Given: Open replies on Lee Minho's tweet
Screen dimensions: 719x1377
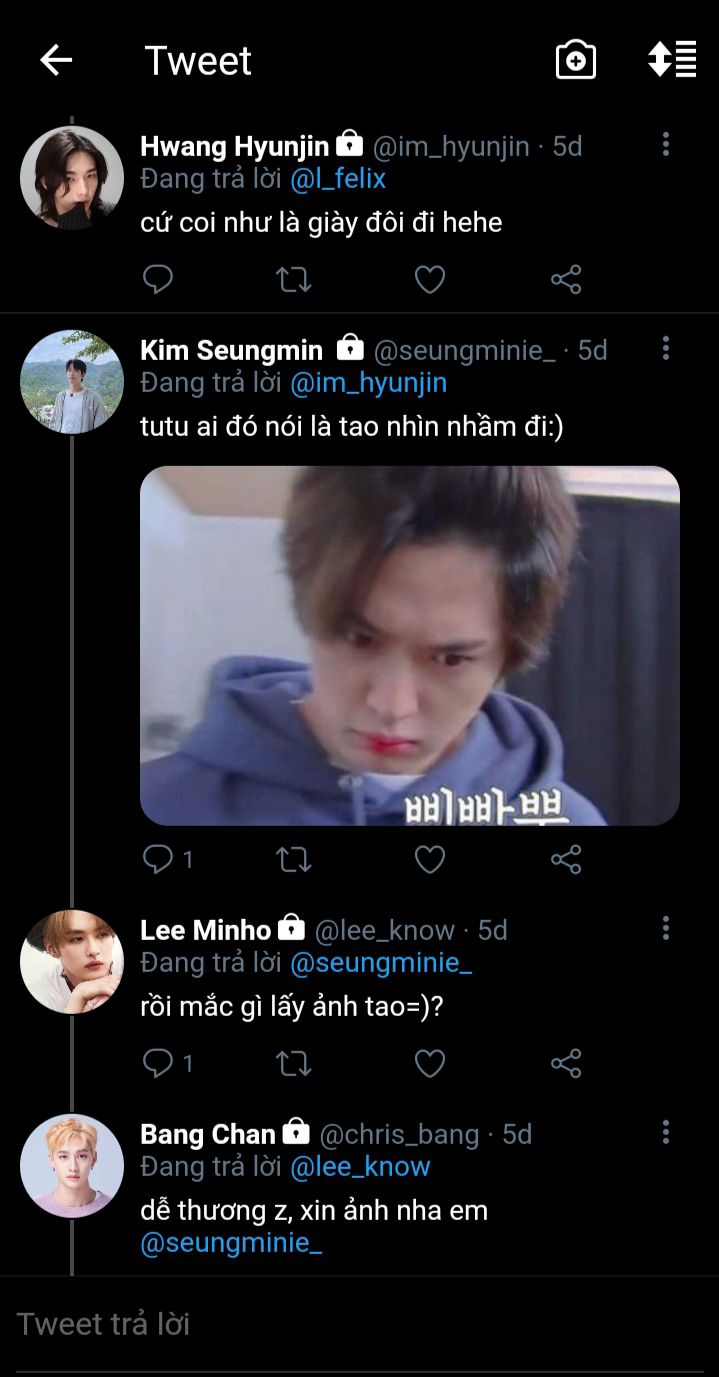Looking at the screenshot, I should tap(160, 1063).
